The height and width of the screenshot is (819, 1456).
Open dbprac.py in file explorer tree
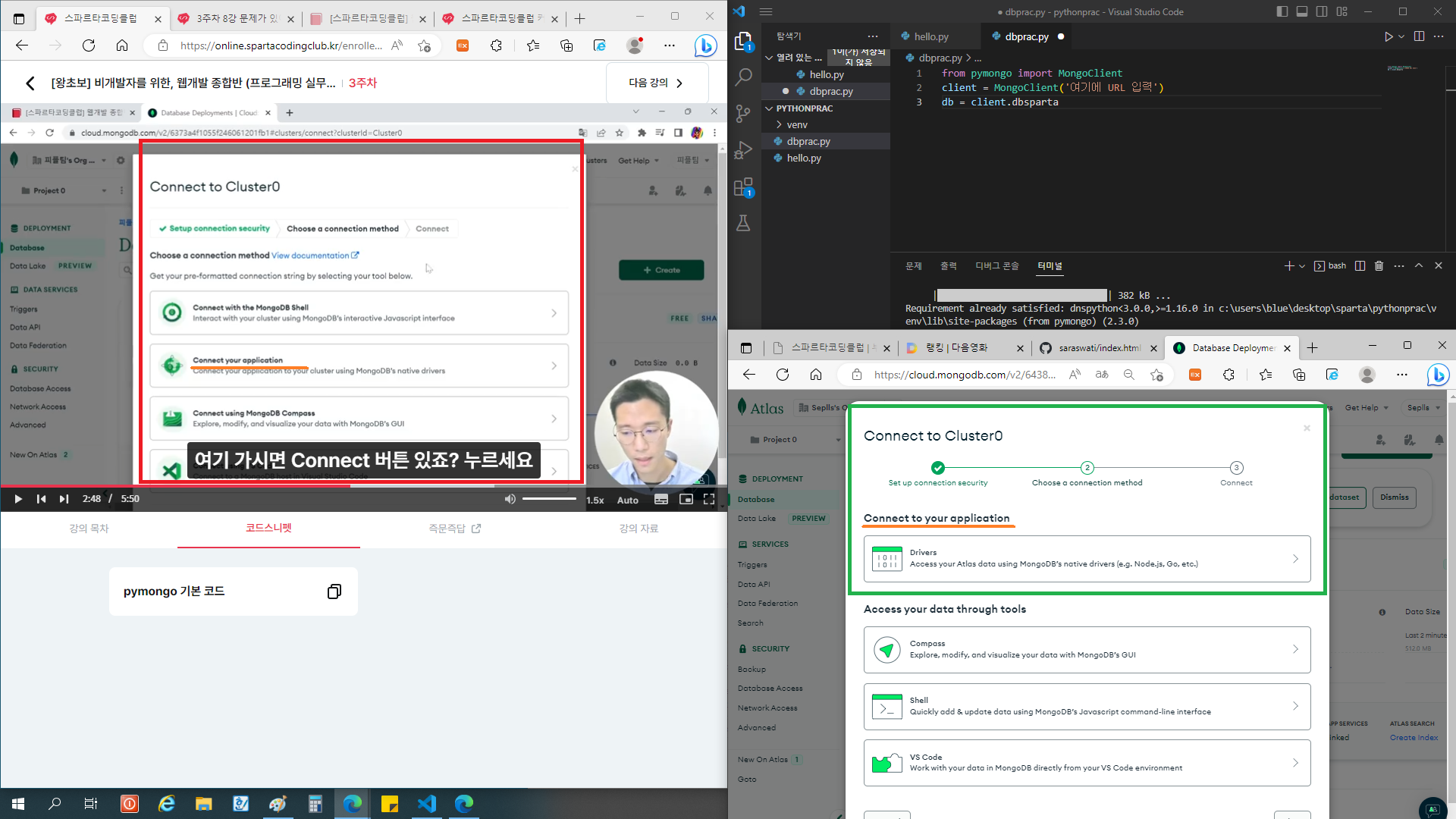coord(808,142)
